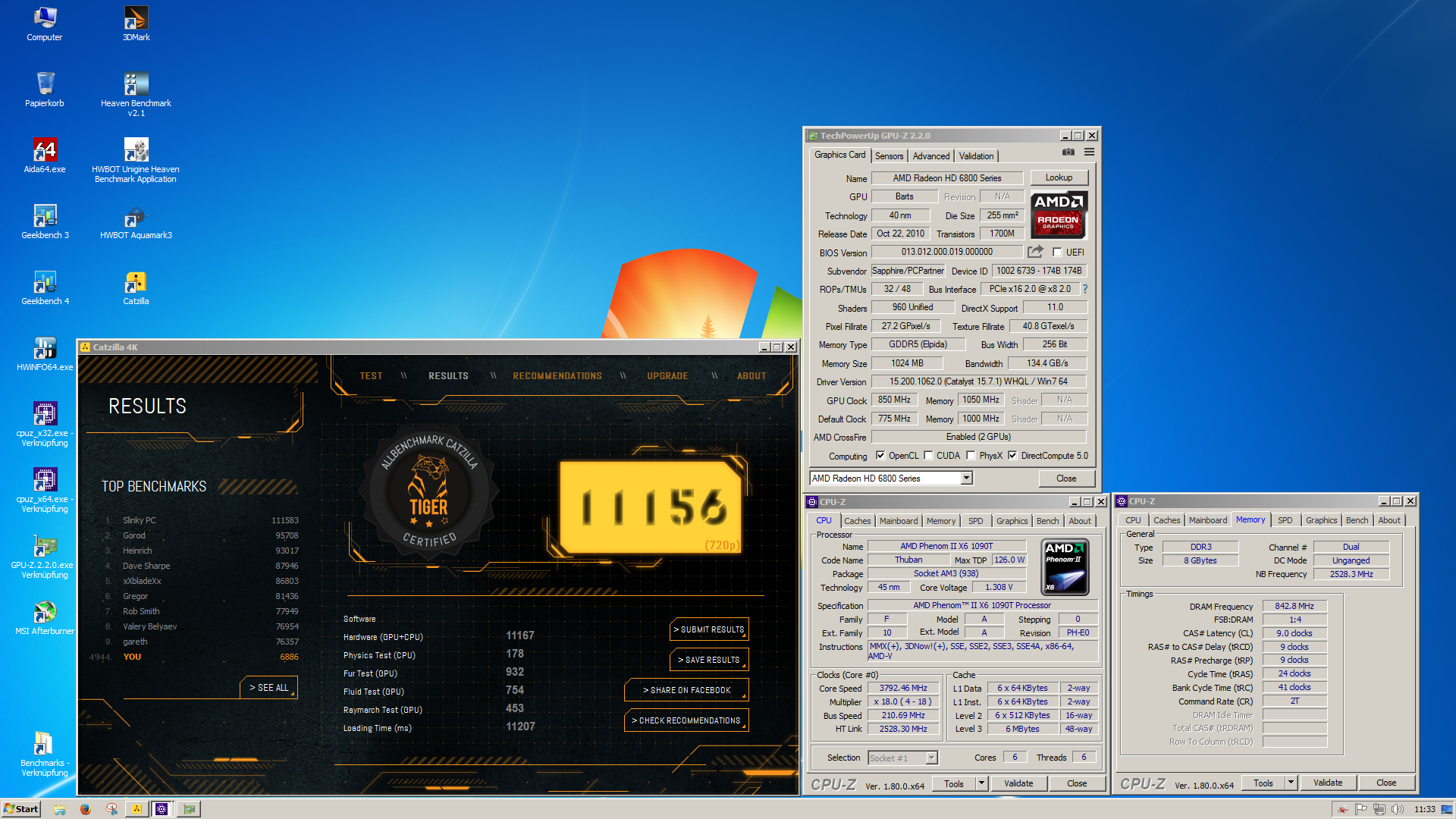Toggle the CUDA checkbox in GPU-Z

[x=928, y=456]
